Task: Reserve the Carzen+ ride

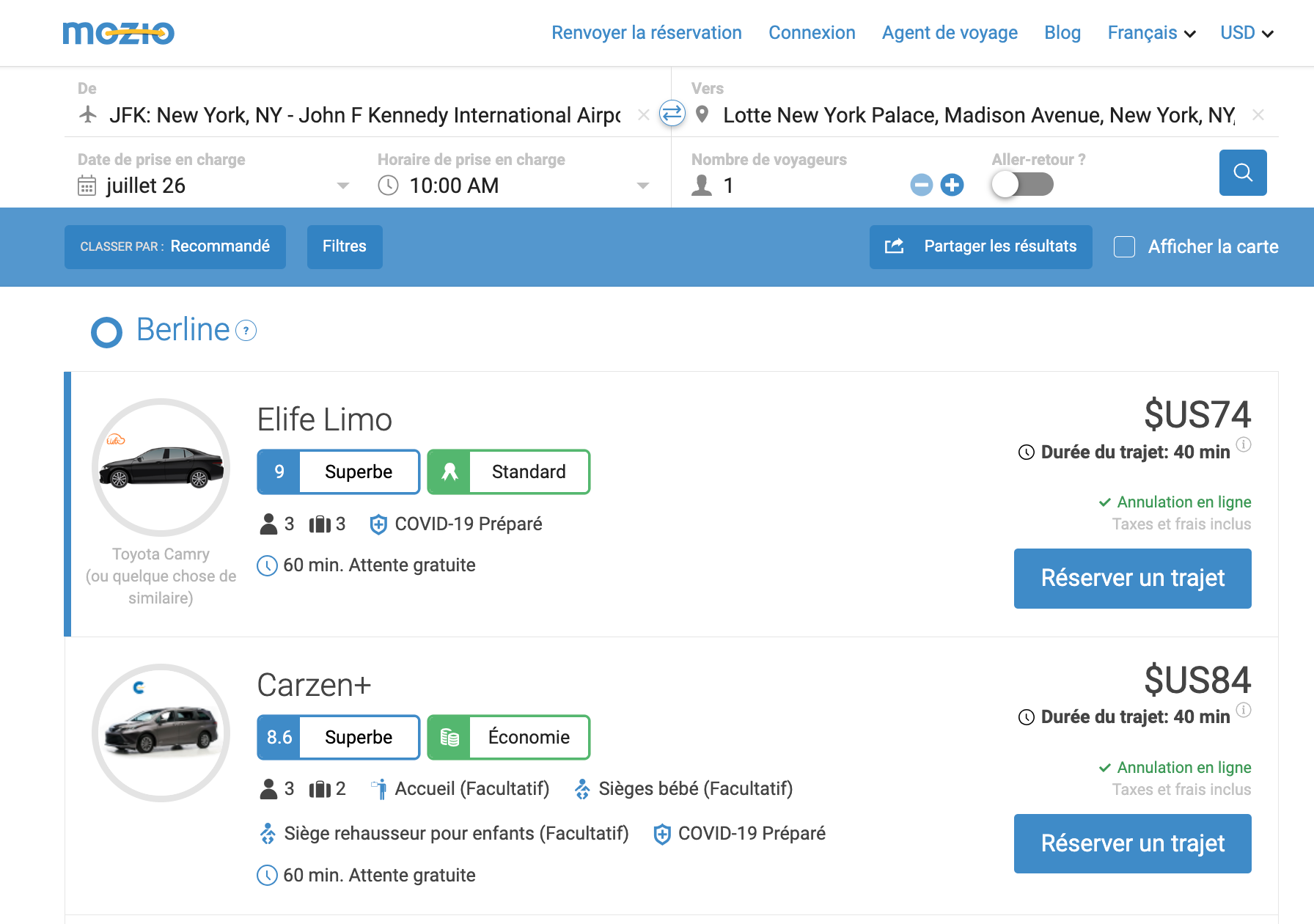Action: (x=1132, y=844)
